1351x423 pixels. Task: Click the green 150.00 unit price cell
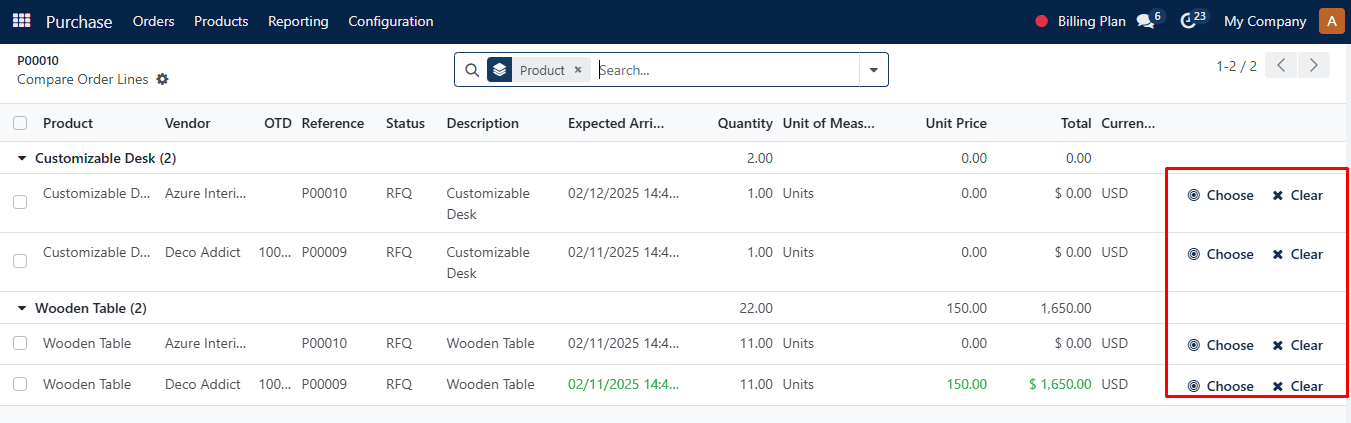point(966,384)
